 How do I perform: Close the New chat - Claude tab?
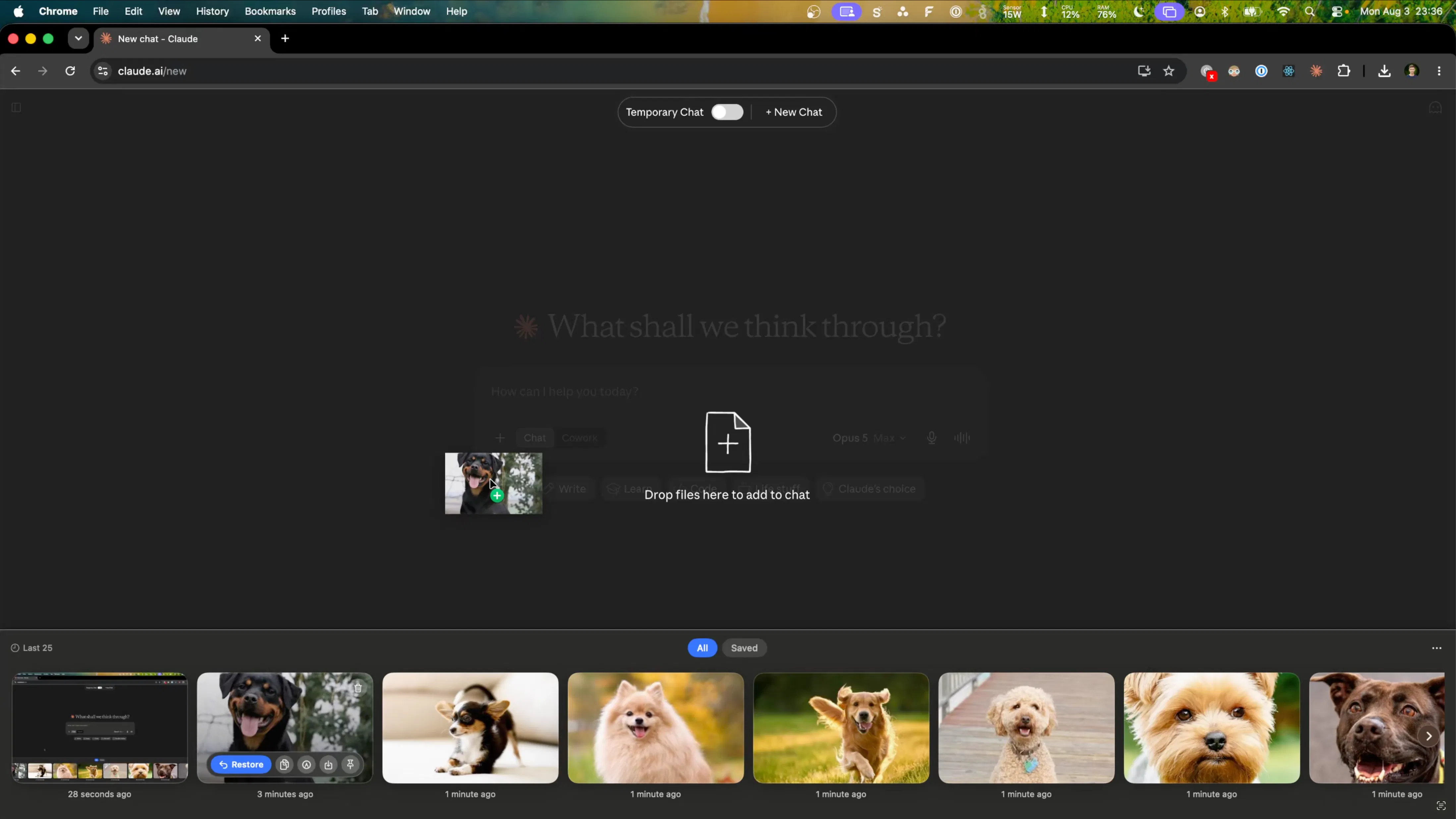click(258, 38)
